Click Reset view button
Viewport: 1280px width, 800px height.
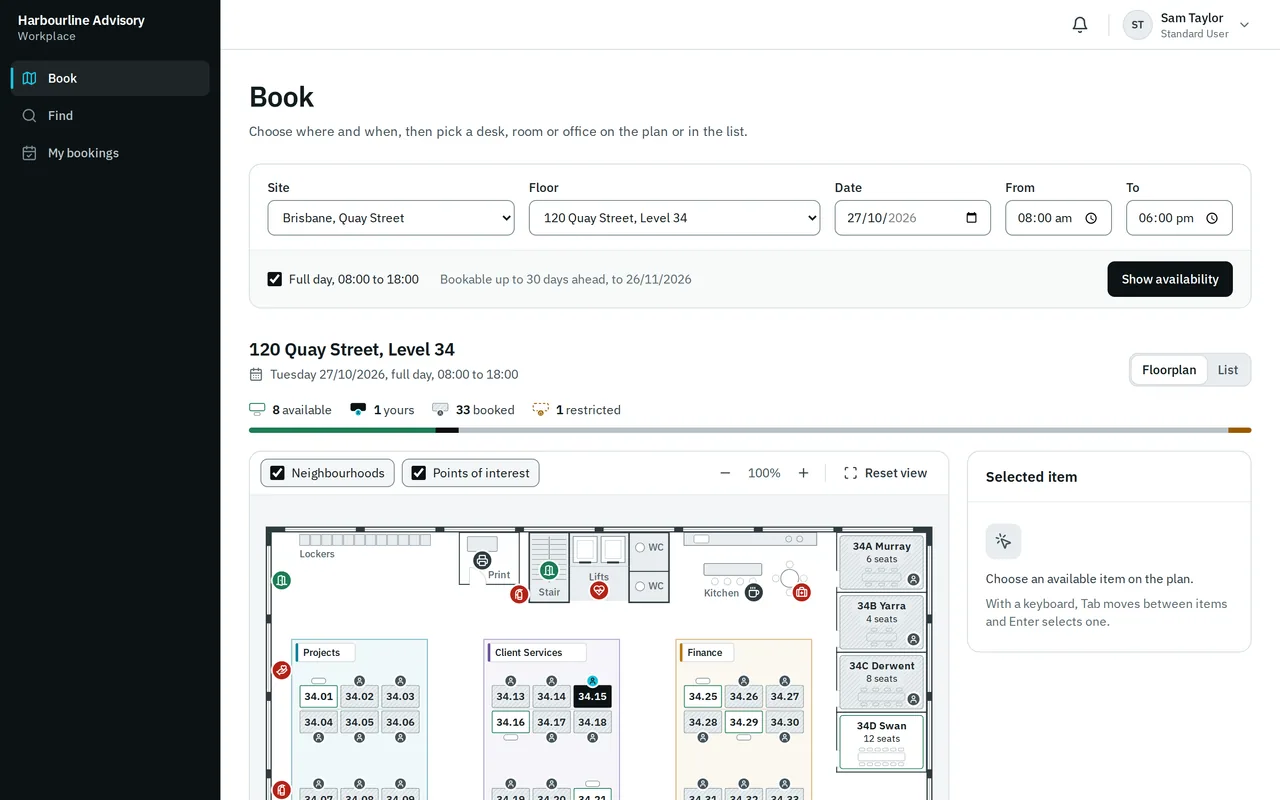pyautogui.click(x=885, y=473)
